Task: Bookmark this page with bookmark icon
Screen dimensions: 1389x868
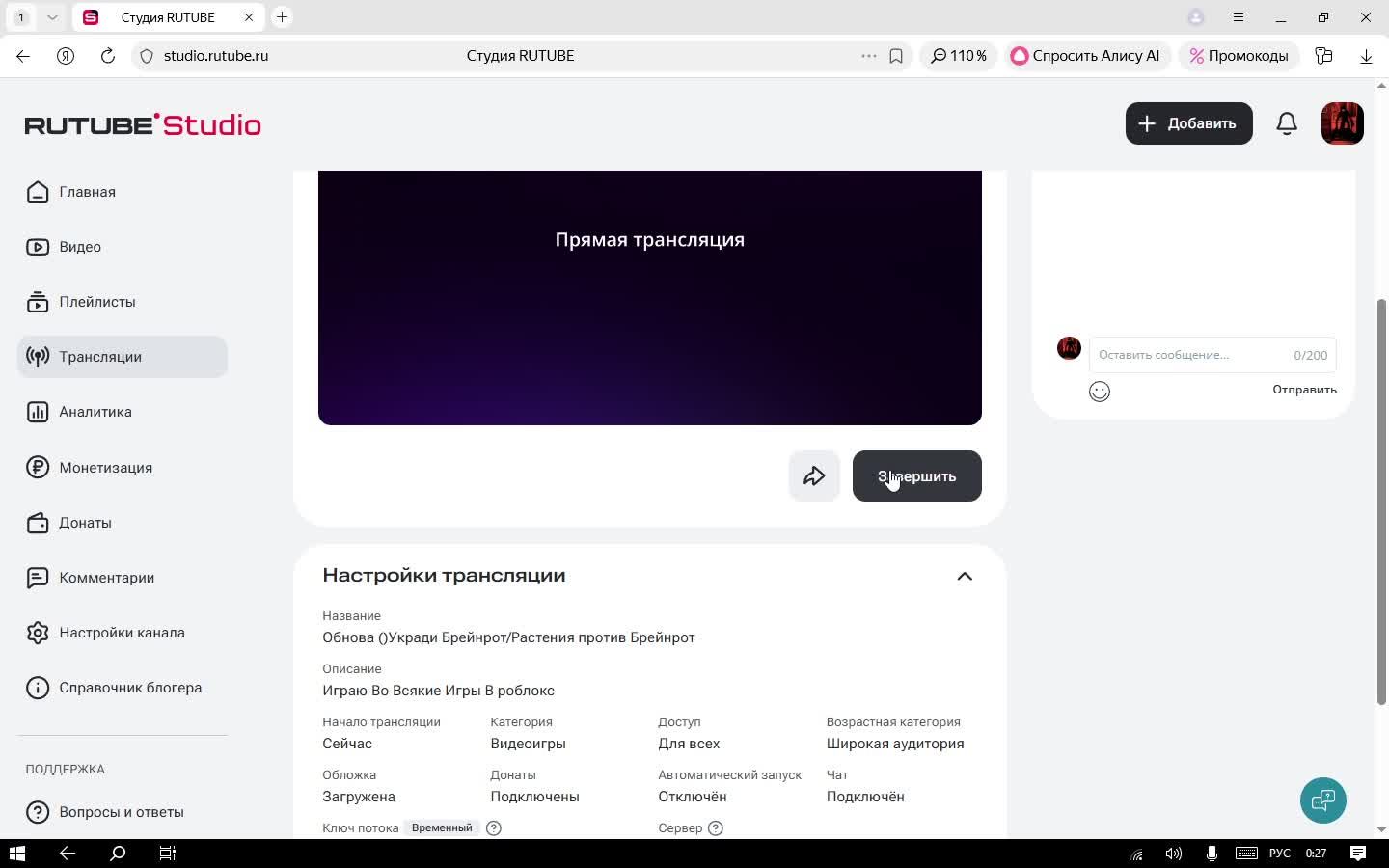Action: (x=896, y=56)
